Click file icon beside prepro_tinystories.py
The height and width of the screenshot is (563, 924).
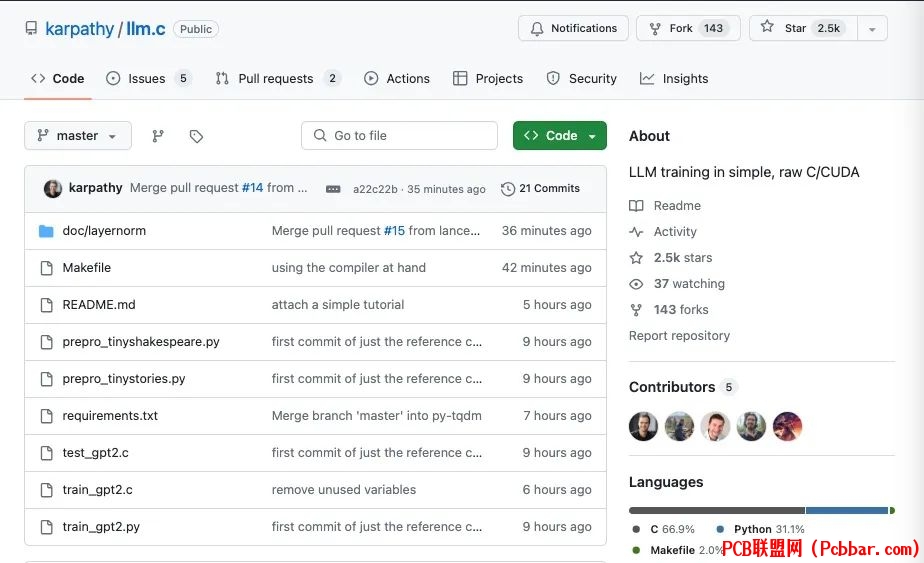[x=47, y=379]
